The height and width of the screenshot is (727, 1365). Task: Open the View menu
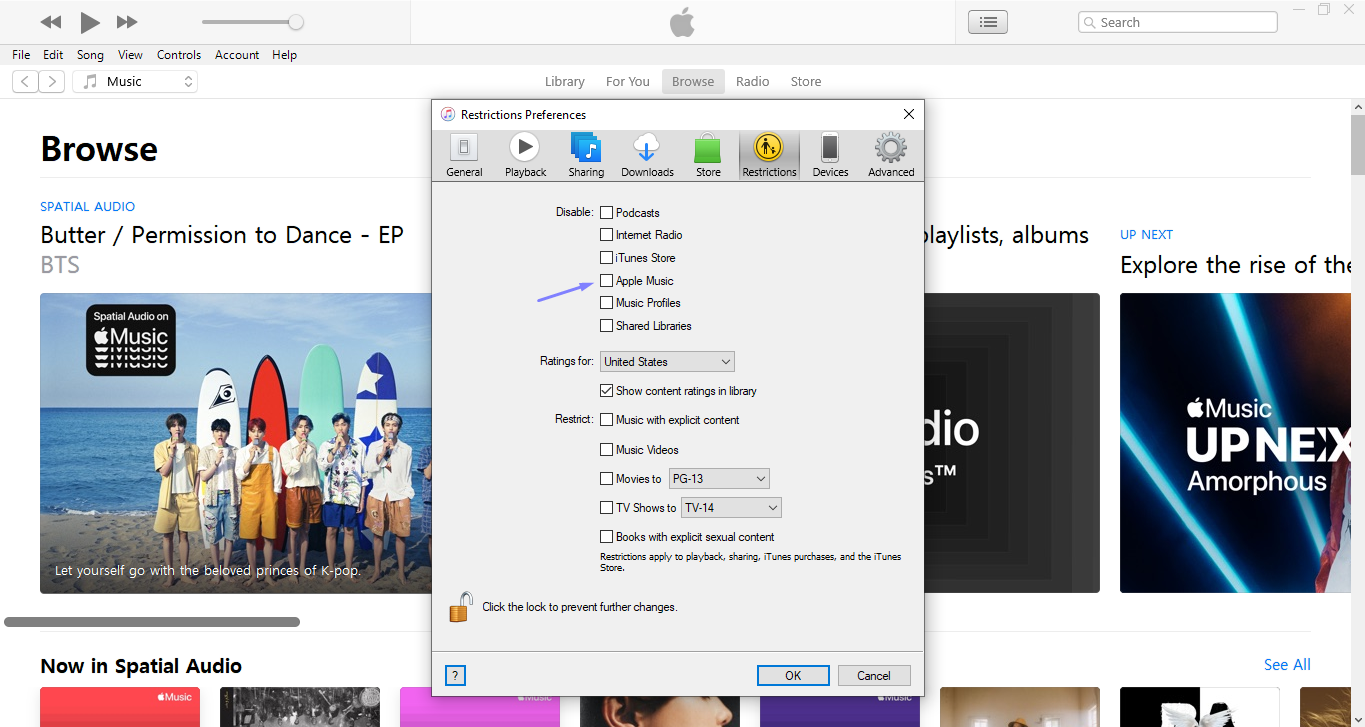tap(130, 55)
